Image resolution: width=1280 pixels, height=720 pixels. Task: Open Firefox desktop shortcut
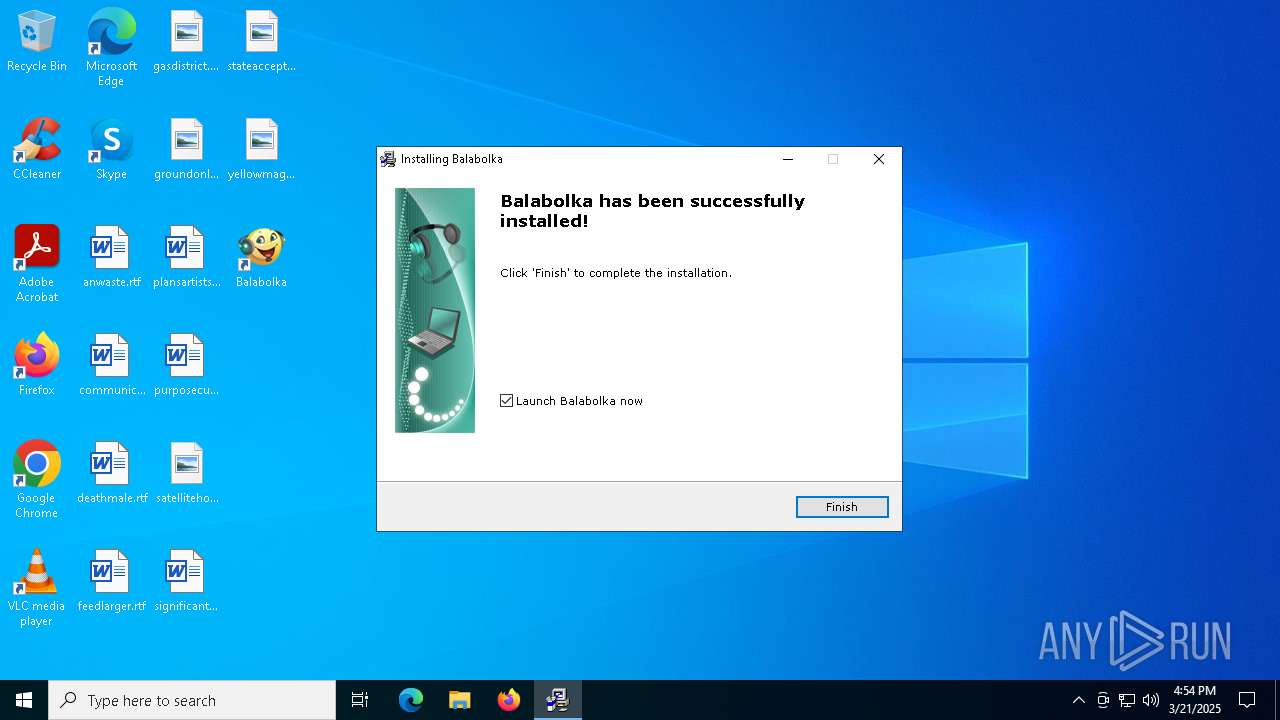(37, 366)
